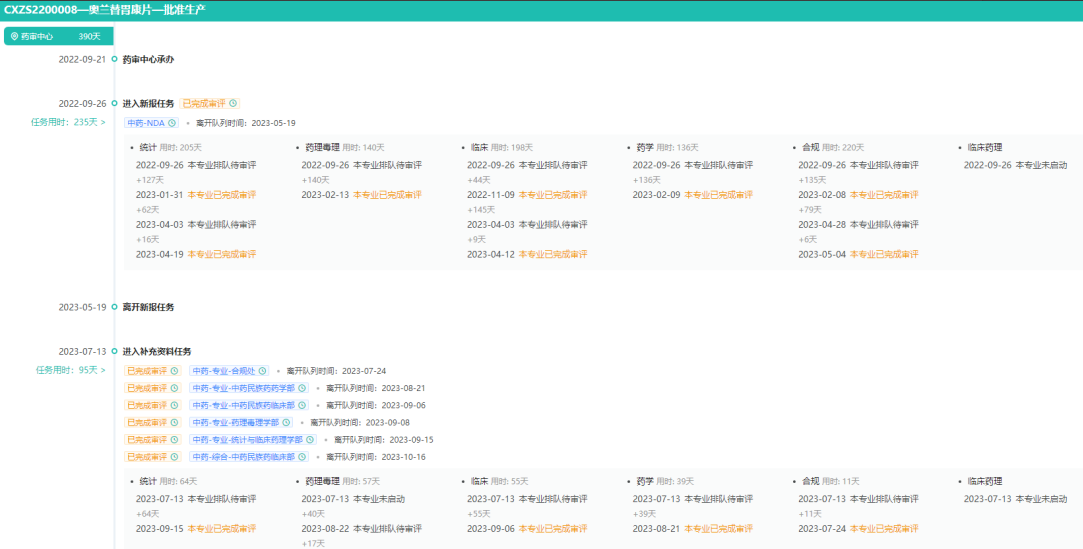Click the clock icon on 中药-专业-中药民族药临床部 tag
Image resolution: width=1083 pixels, height=549 pixels.
point(301,405)
